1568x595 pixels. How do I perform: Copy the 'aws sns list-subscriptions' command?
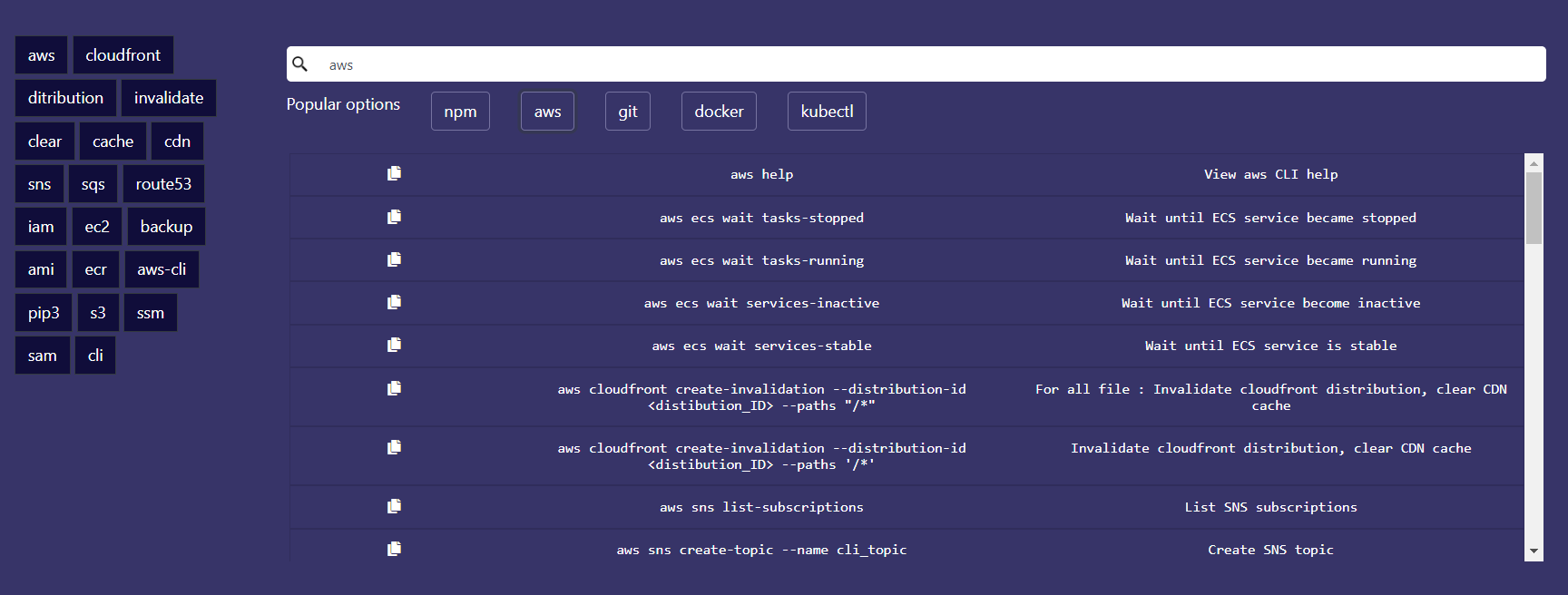point(394,506)
